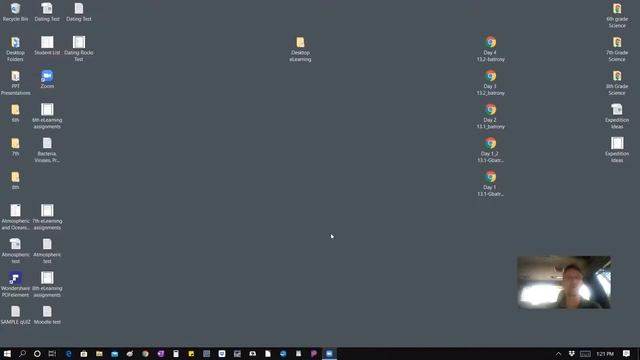The height and width of the screenshot is (360, 640).
Task: Open Sticky Notes from taskbar
Action: tap(191, 353)
